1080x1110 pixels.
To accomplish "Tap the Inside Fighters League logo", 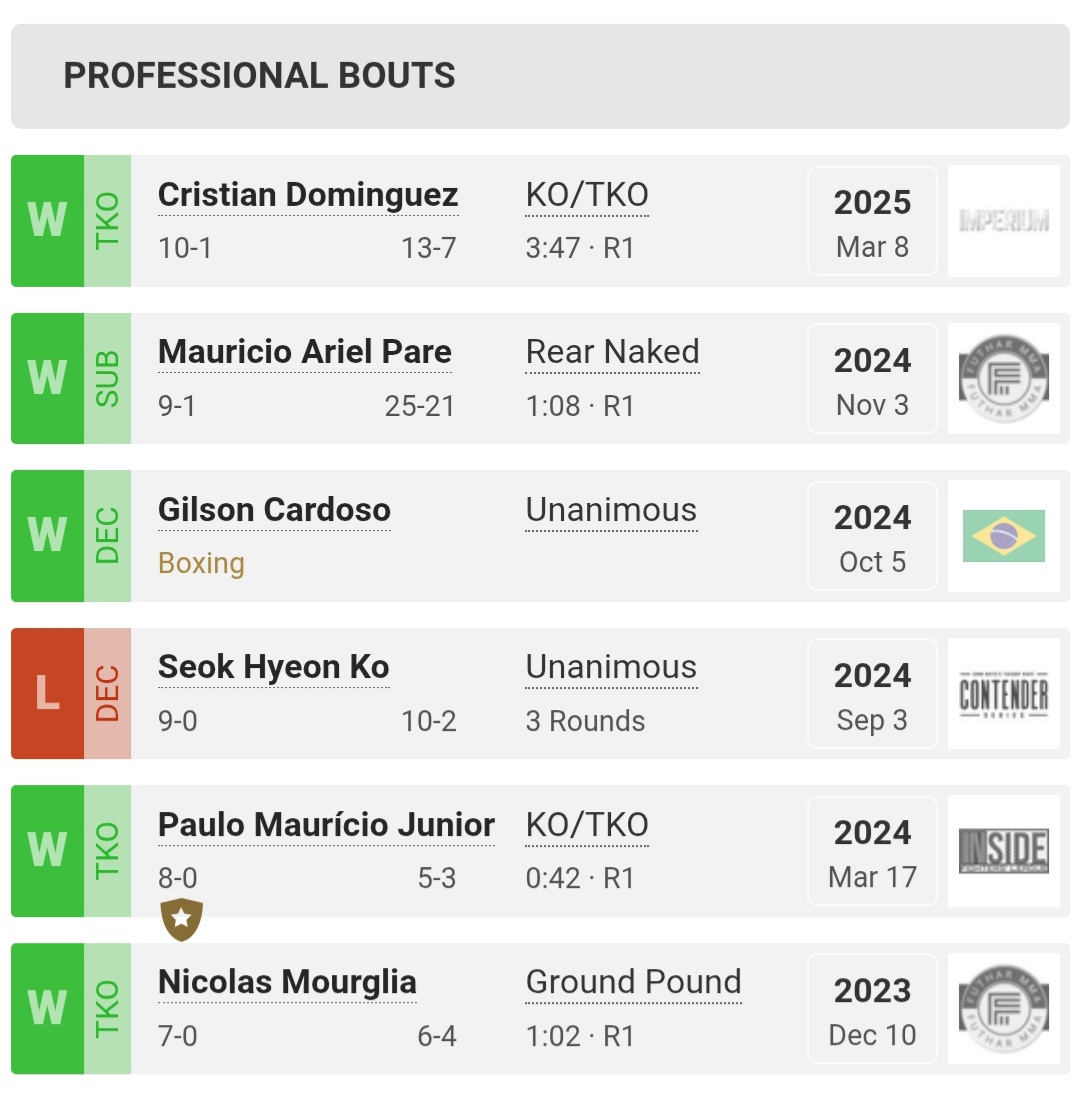I will click(1003, 851).
